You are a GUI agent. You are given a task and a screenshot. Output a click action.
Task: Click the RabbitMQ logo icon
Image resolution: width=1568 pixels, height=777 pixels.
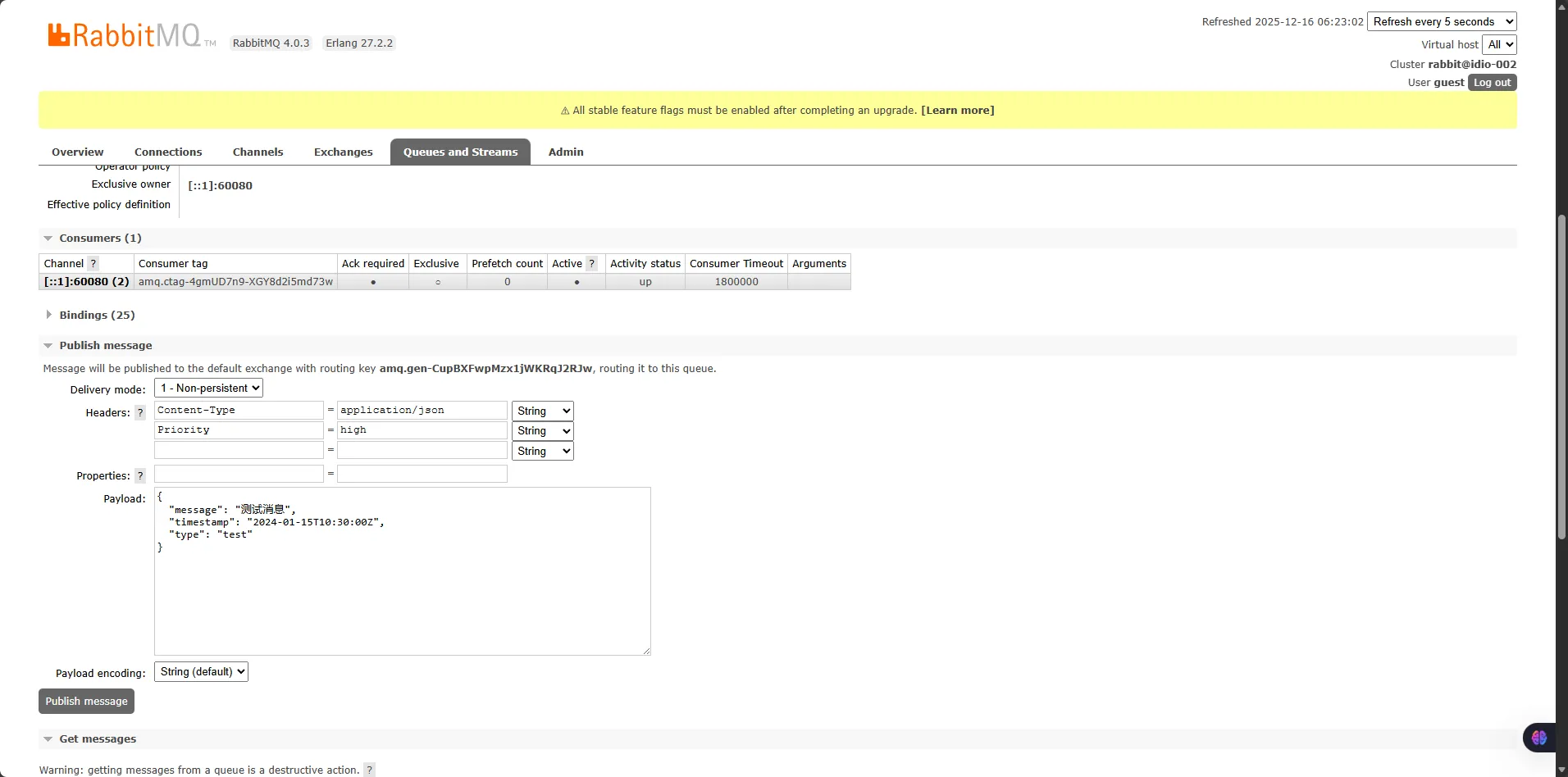[x=59, y=35]
